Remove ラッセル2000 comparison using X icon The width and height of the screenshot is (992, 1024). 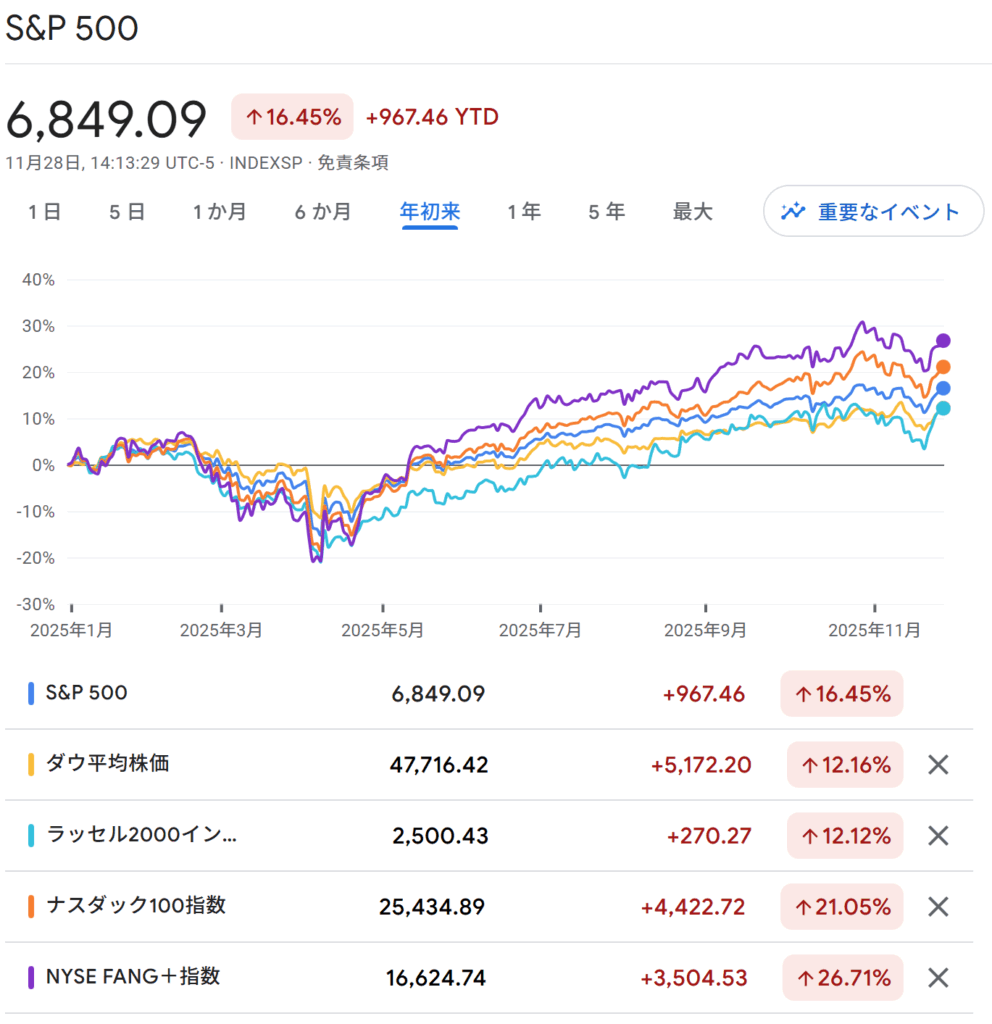click(937, 836)
